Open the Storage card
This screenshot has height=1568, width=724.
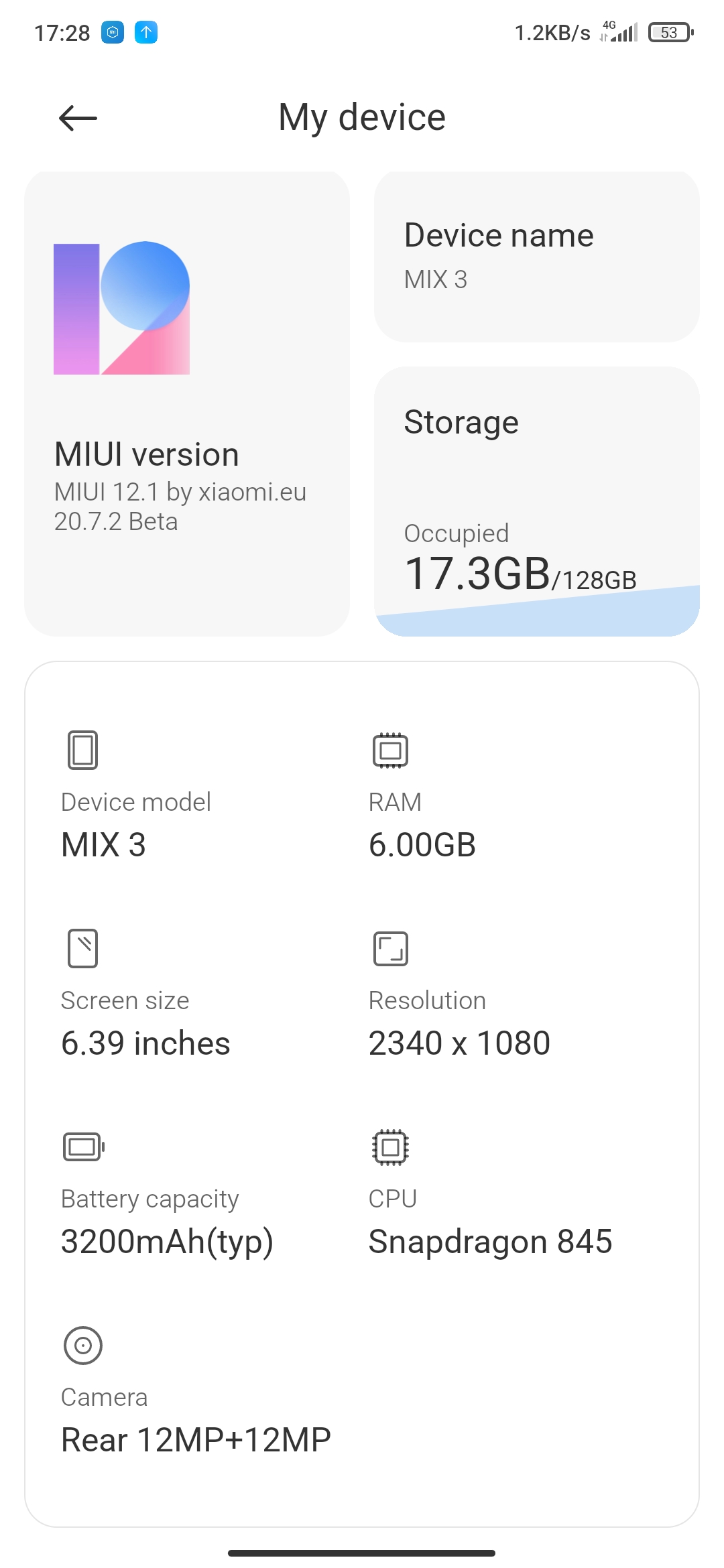pyautogui.click(x=537, y=501)
